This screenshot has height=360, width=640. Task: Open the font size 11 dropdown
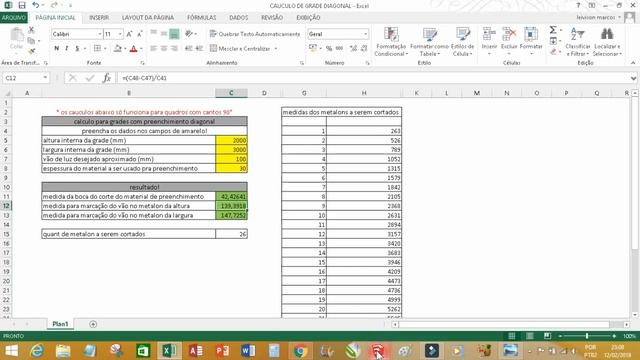click(x=120, y=34)
